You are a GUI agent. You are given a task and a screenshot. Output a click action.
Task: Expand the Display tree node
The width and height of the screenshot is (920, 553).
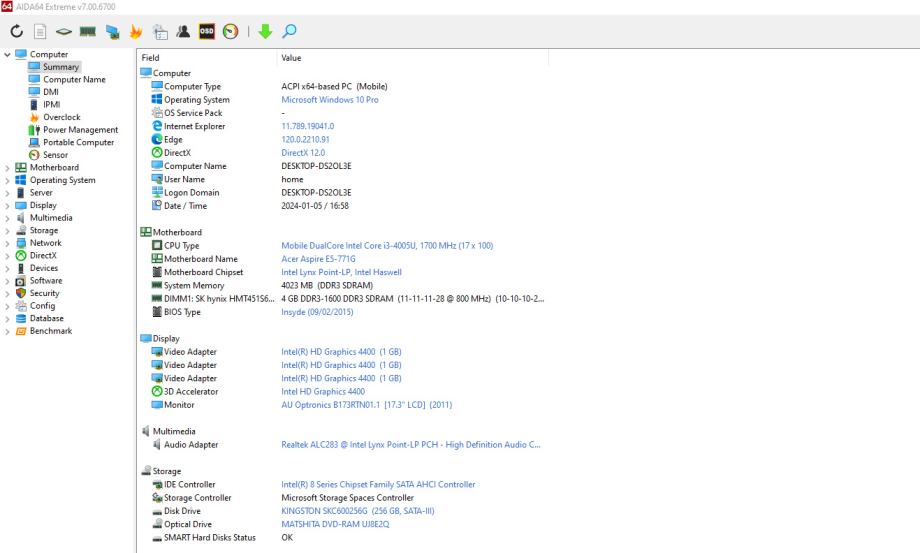coord(7,205)
